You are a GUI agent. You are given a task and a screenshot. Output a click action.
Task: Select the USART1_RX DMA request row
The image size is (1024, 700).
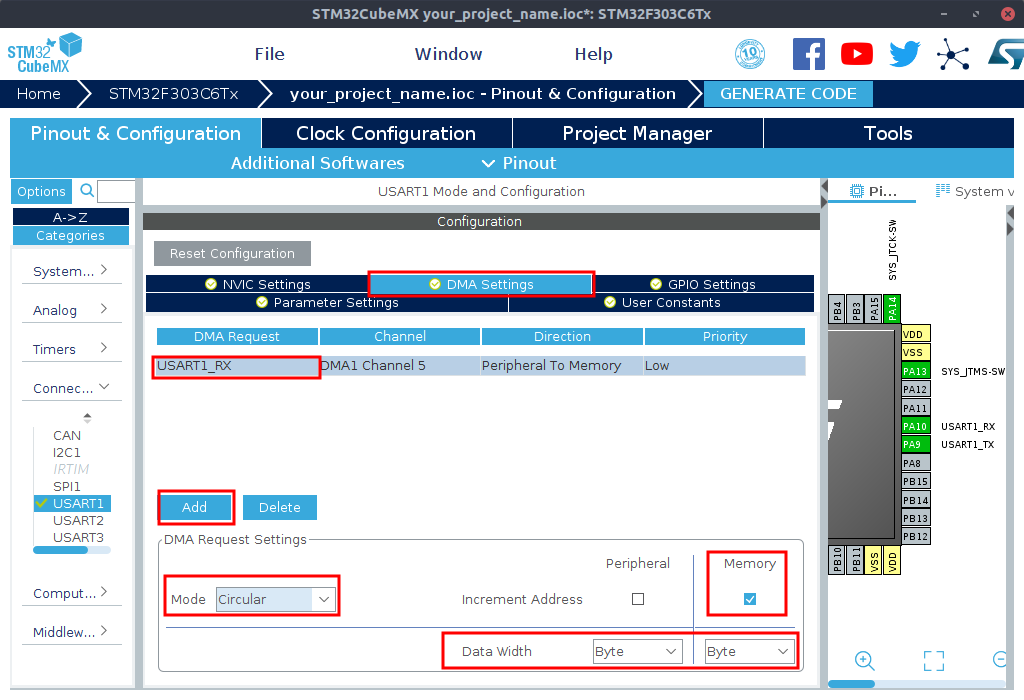tap(481, 366)
